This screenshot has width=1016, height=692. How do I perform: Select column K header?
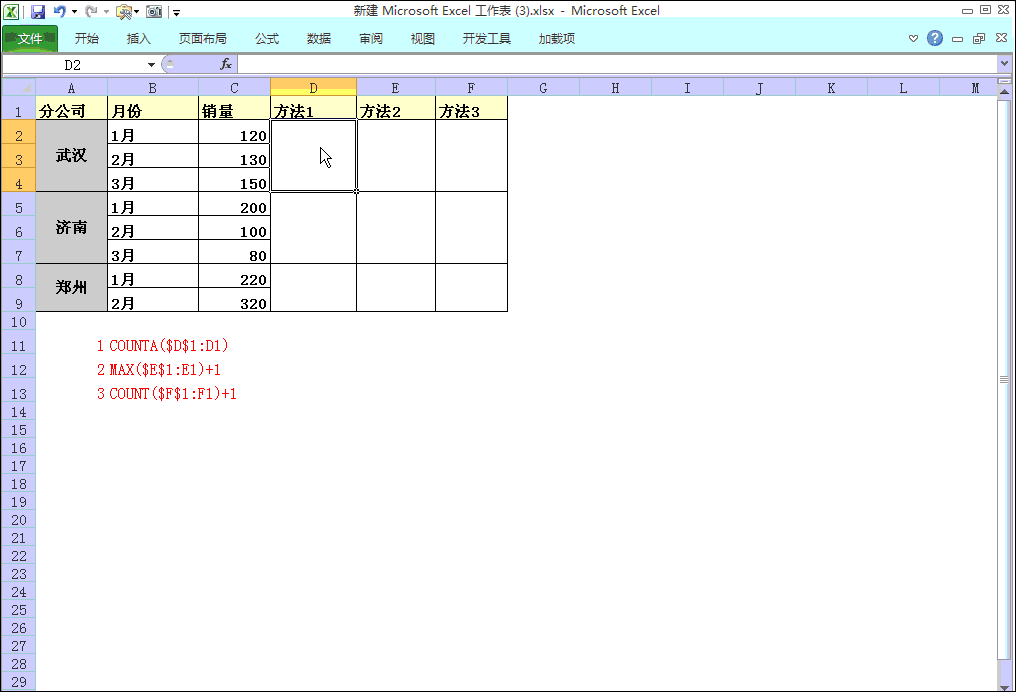831,87
